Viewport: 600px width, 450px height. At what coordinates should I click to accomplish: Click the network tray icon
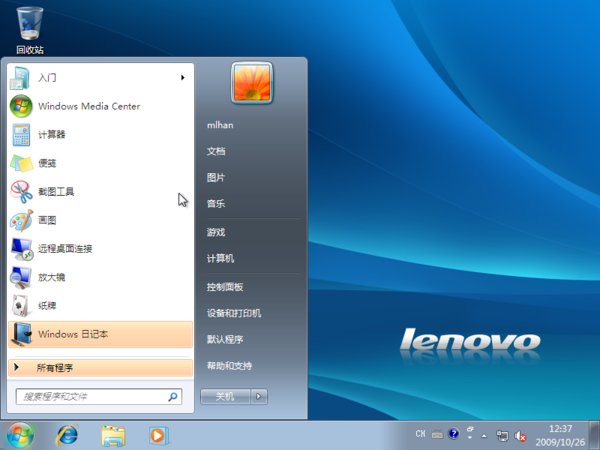point(502,435)
